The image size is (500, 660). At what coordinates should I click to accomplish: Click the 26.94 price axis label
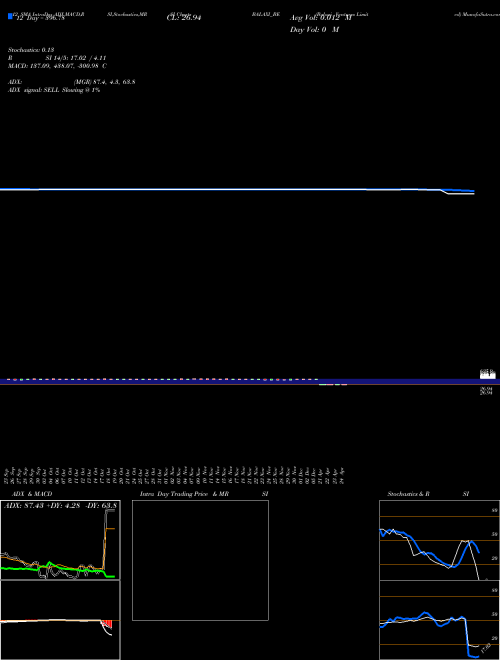coord(487,391)
